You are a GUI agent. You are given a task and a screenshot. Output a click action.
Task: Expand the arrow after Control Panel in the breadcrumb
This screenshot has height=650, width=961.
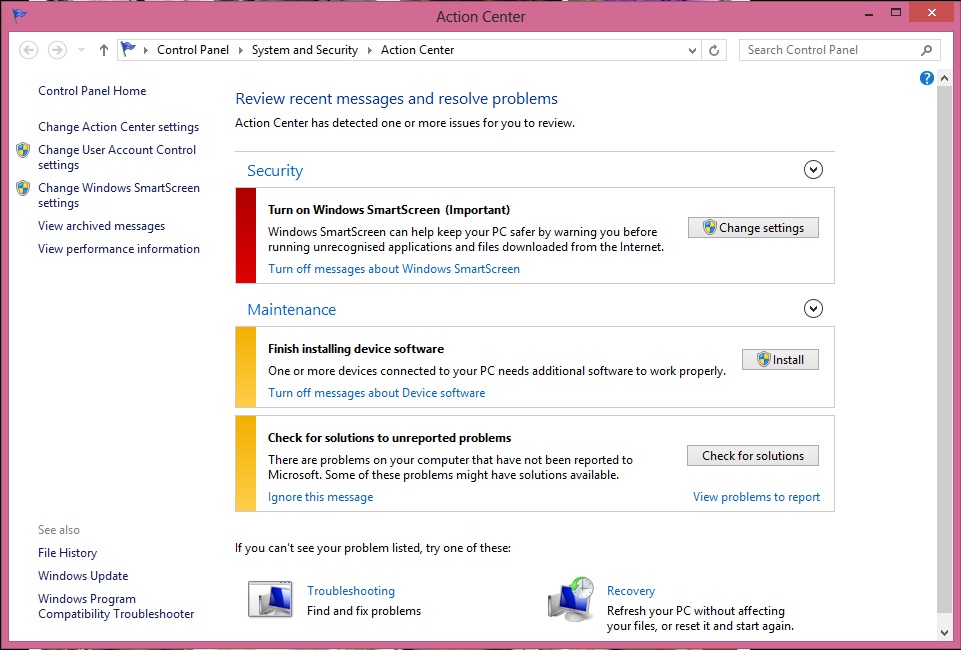[x=240, y=50]
